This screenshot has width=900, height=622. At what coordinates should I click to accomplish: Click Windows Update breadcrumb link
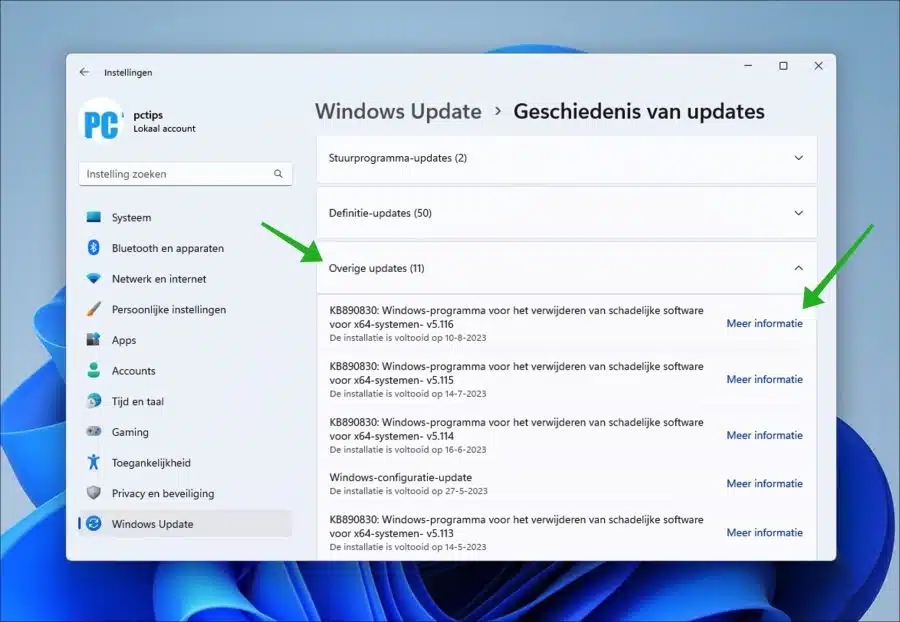tap(398, 111)
